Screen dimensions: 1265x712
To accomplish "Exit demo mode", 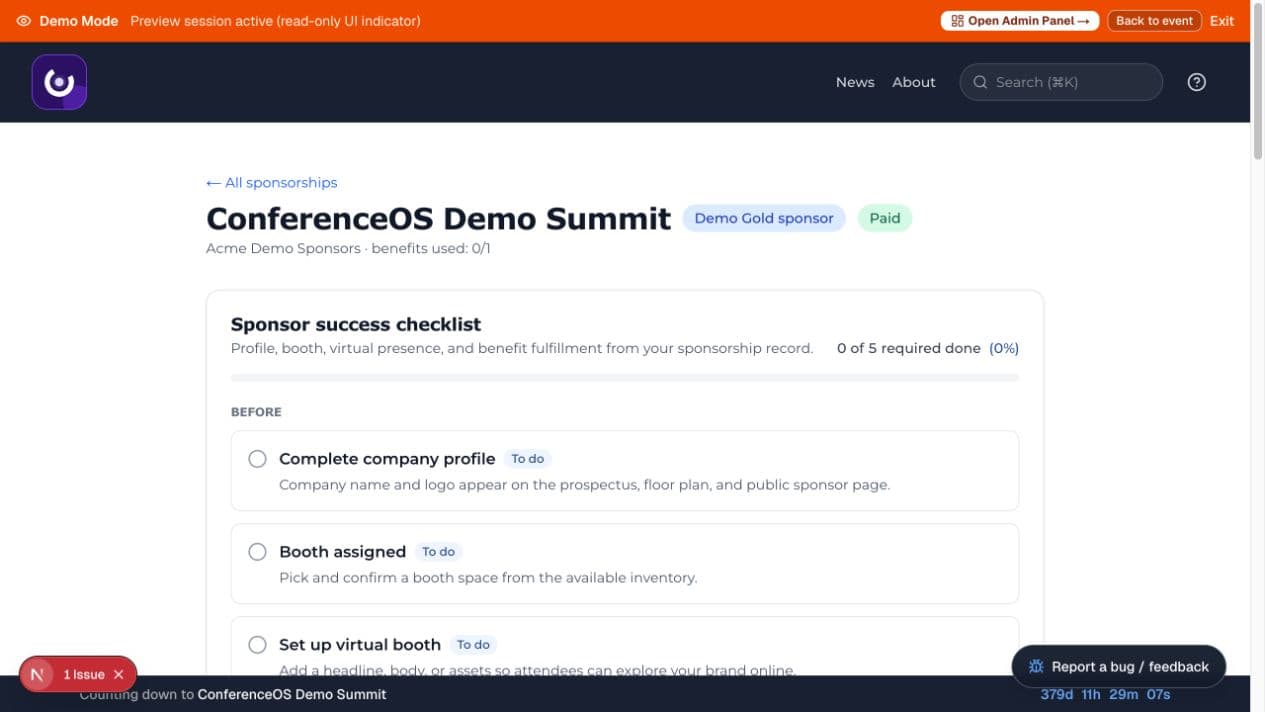I will (x=1222, y=21).
